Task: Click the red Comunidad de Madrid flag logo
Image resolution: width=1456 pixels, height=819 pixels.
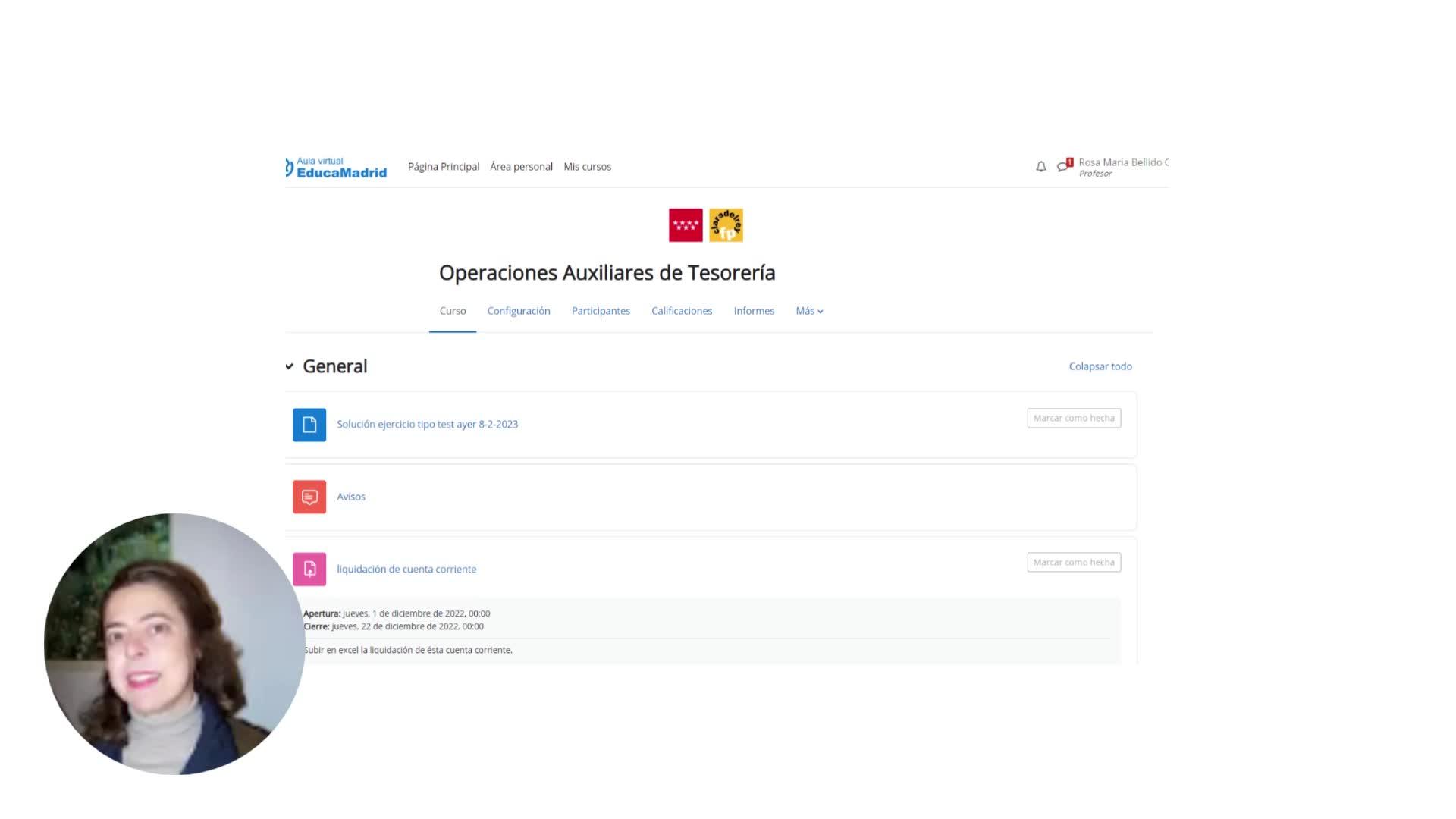Action: point(686,225)
